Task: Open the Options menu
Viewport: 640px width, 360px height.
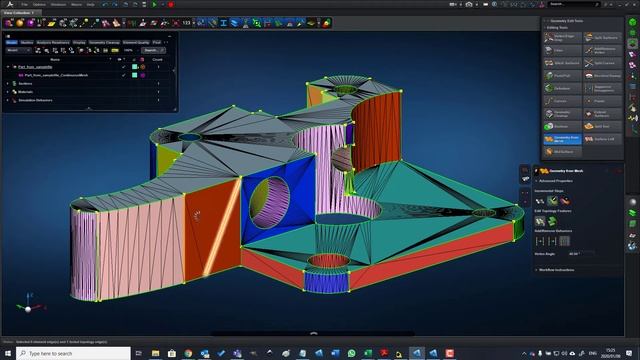Action: (39, 4)
